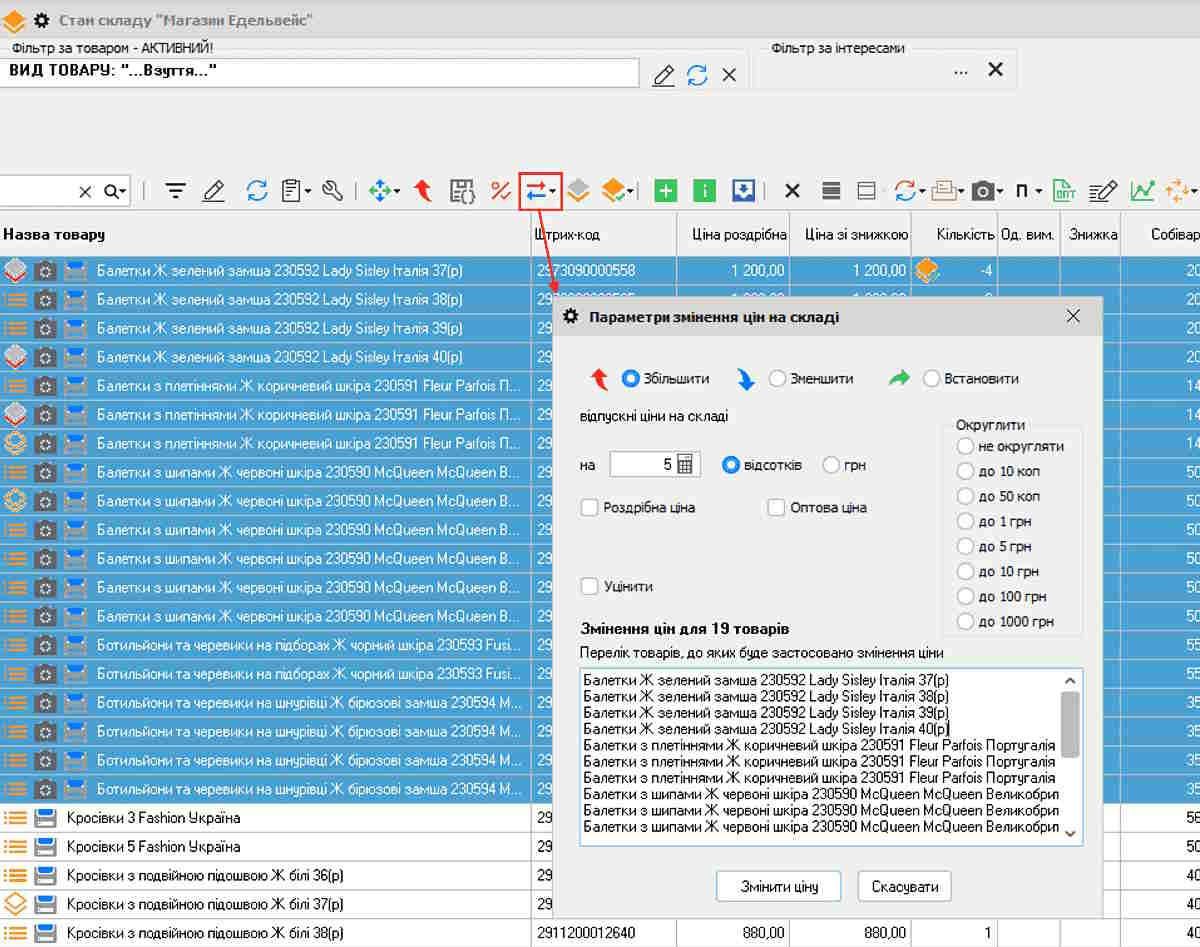Choose rounding 'до 10 грн'

click(965, 572)
